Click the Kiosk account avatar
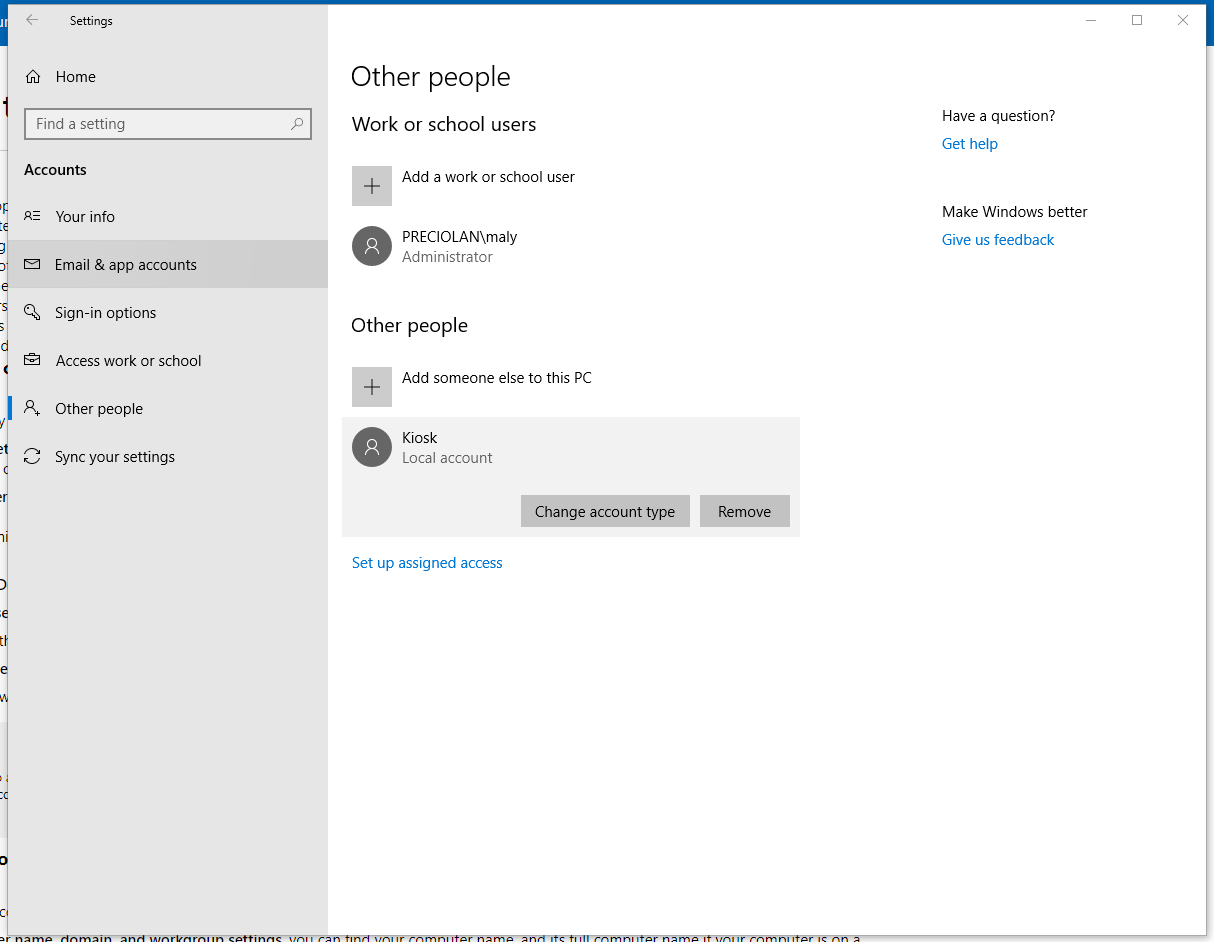1214x942 pixels. point(372,447)
